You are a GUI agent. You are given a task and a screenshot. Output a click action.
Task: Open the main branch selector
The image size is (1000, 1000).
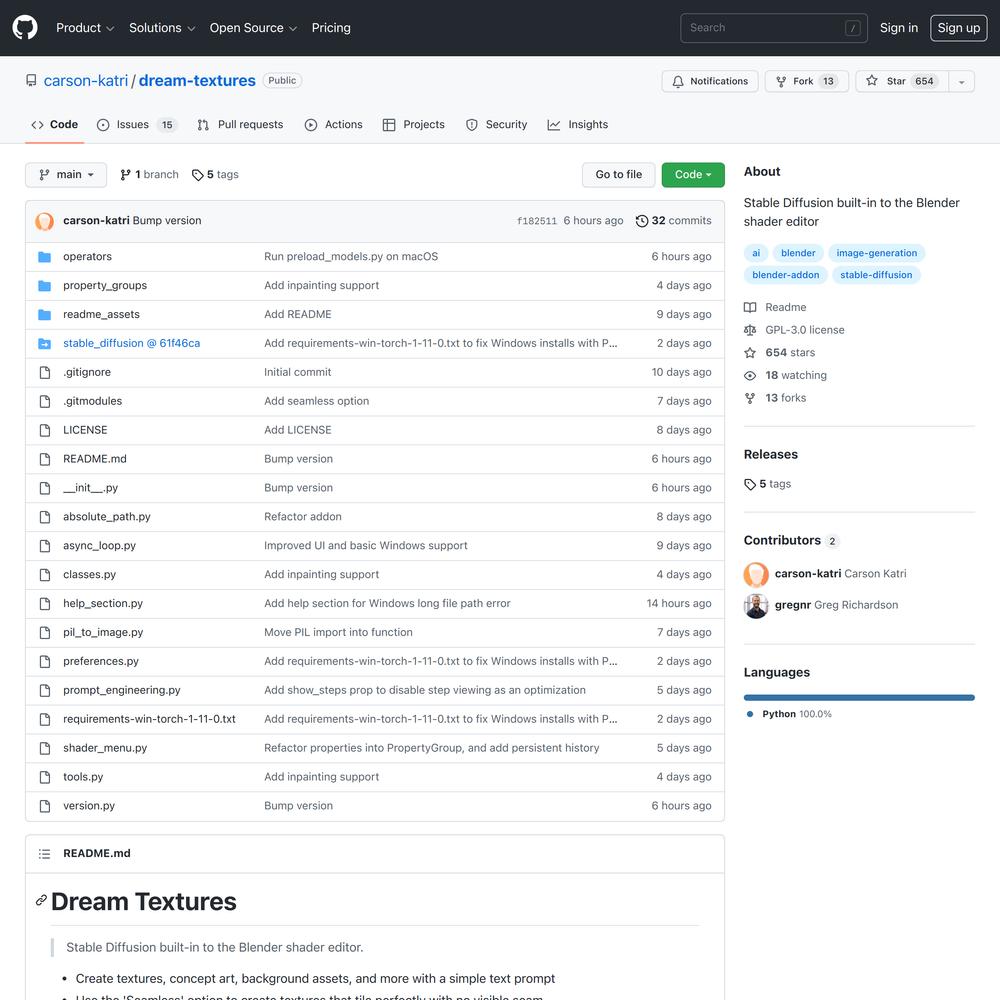(x=66, y=175)
